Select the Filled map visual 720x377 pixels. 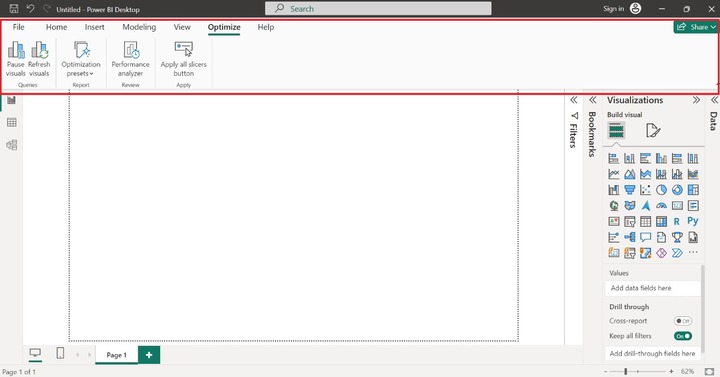pyautogui.click(x=630, y=206)
